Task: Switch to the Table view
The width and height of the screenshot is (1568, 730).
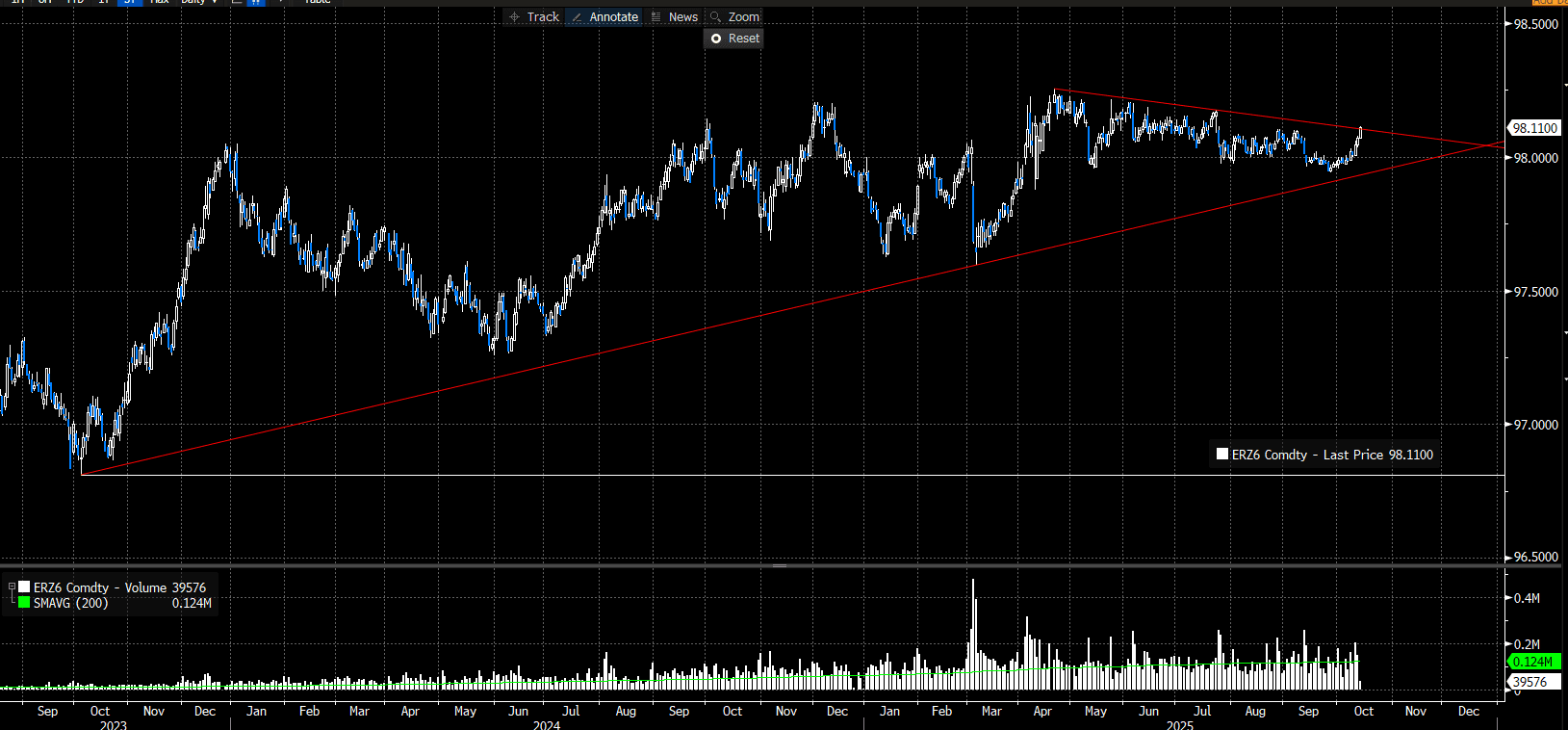Action: 317,2
